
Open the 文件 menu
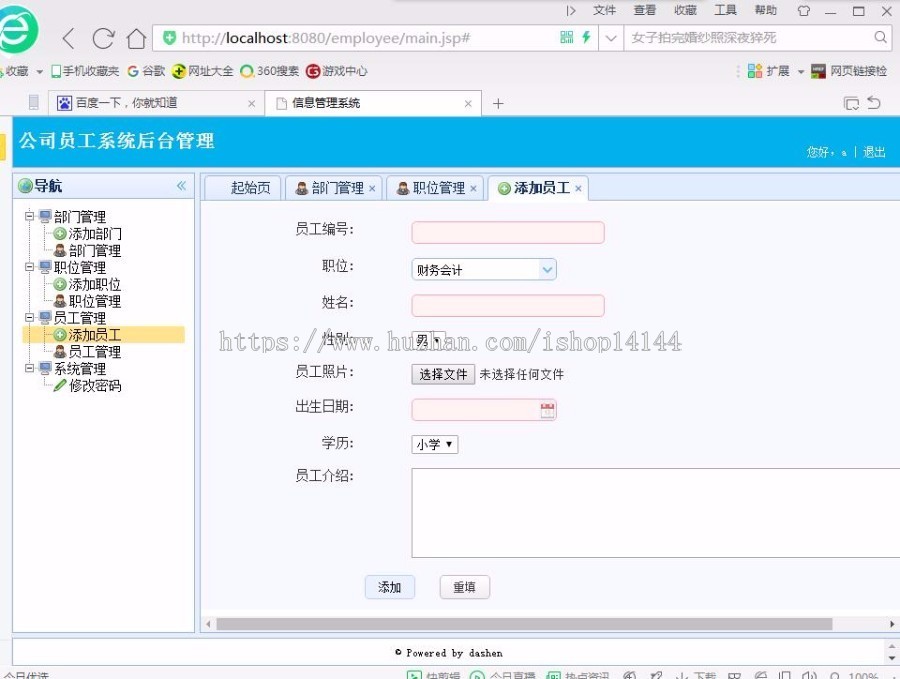tap(604, 10)
